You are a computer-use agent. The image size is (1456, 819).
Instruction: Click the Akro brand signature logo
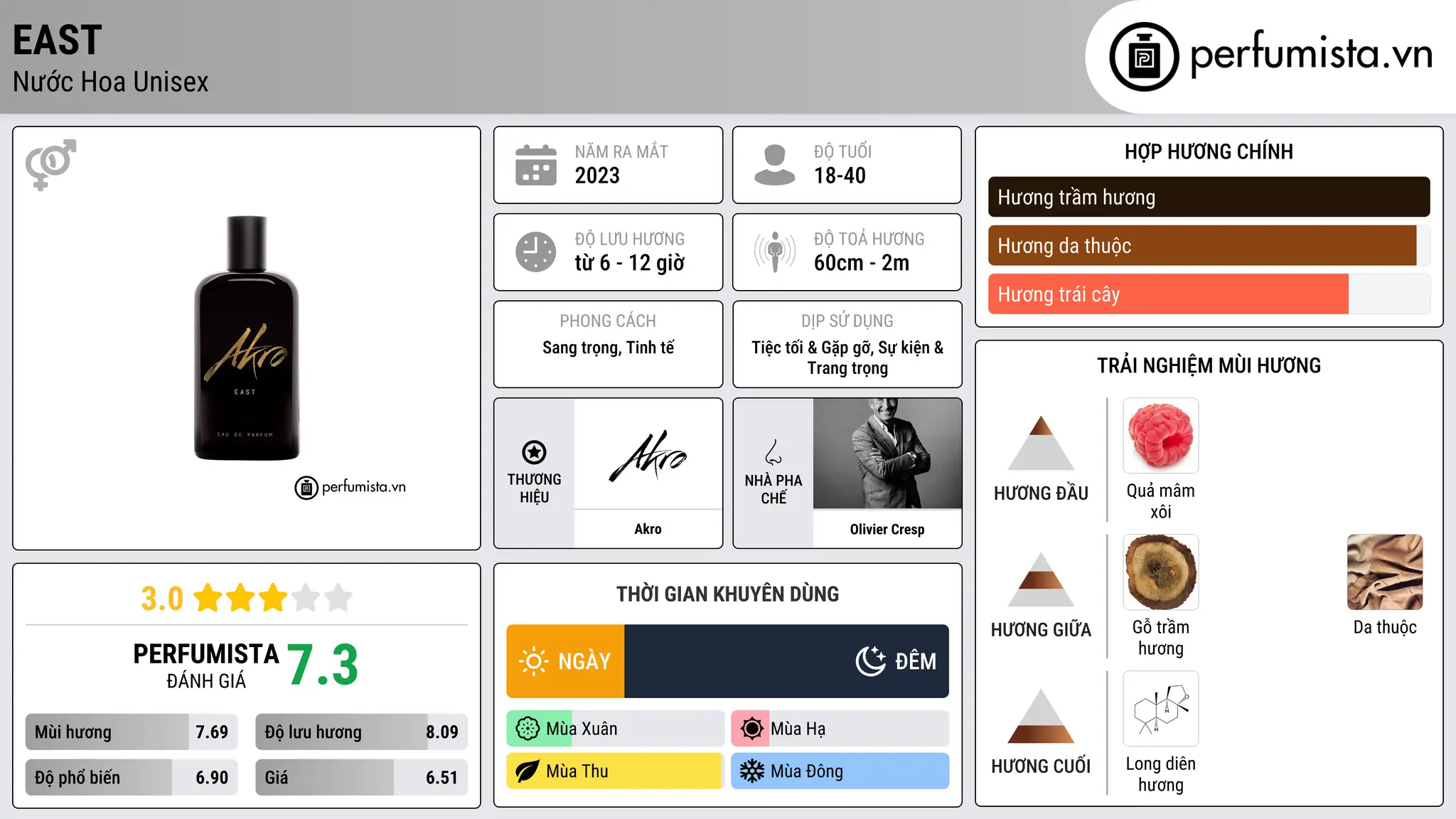point(648,456)
